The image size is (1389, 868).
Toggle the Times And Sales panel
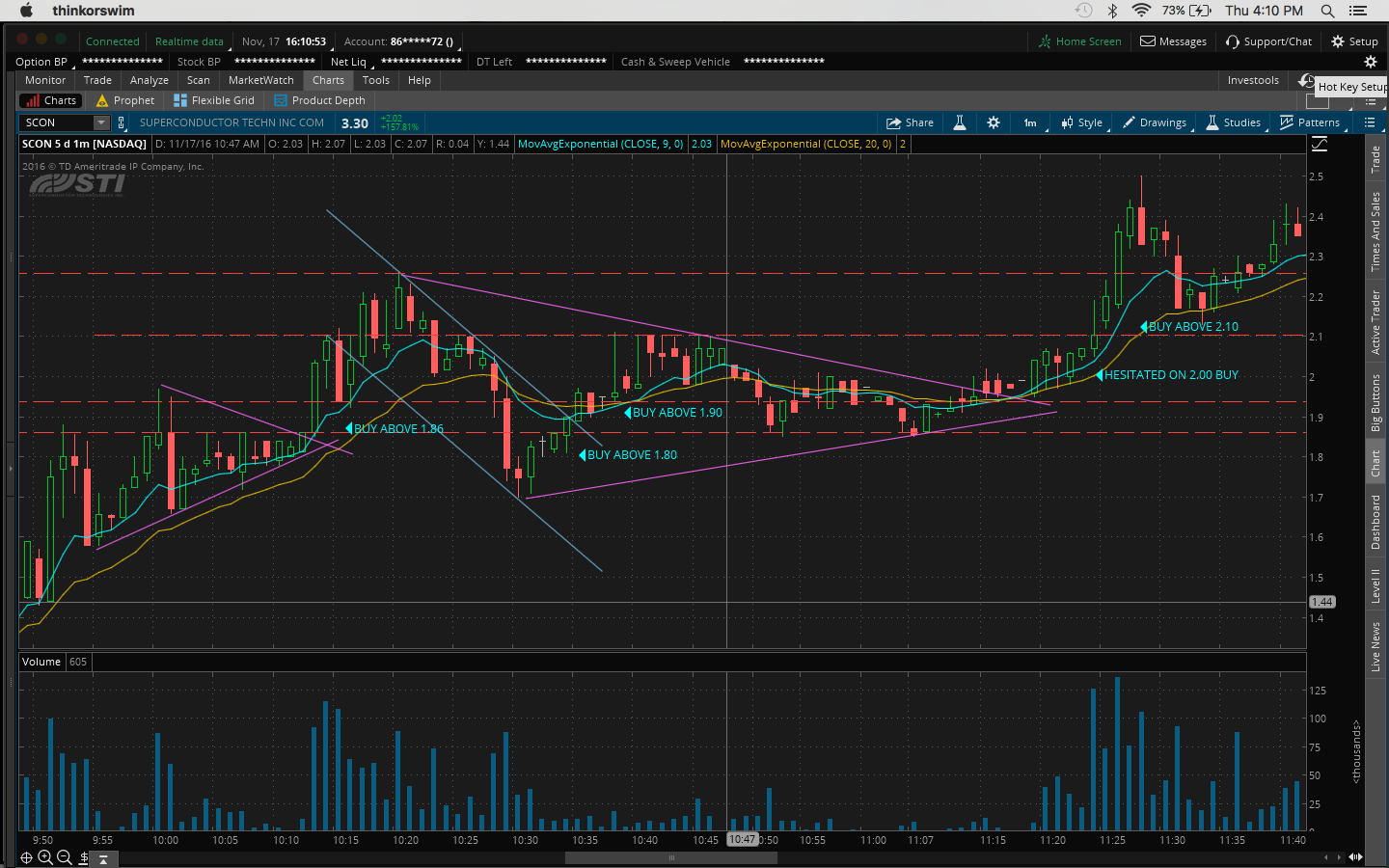1375,231
